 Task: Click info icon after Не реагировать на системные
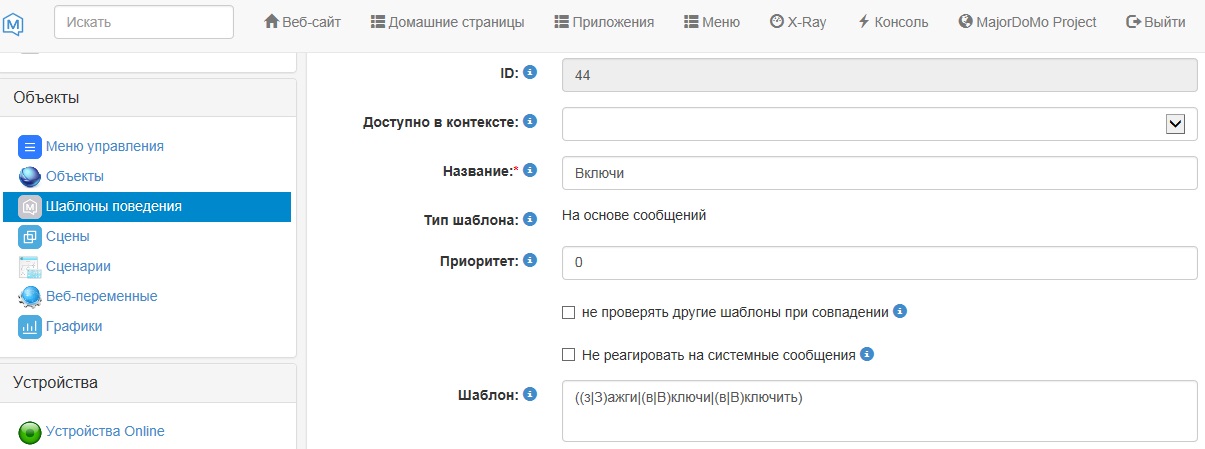[867, 354]
